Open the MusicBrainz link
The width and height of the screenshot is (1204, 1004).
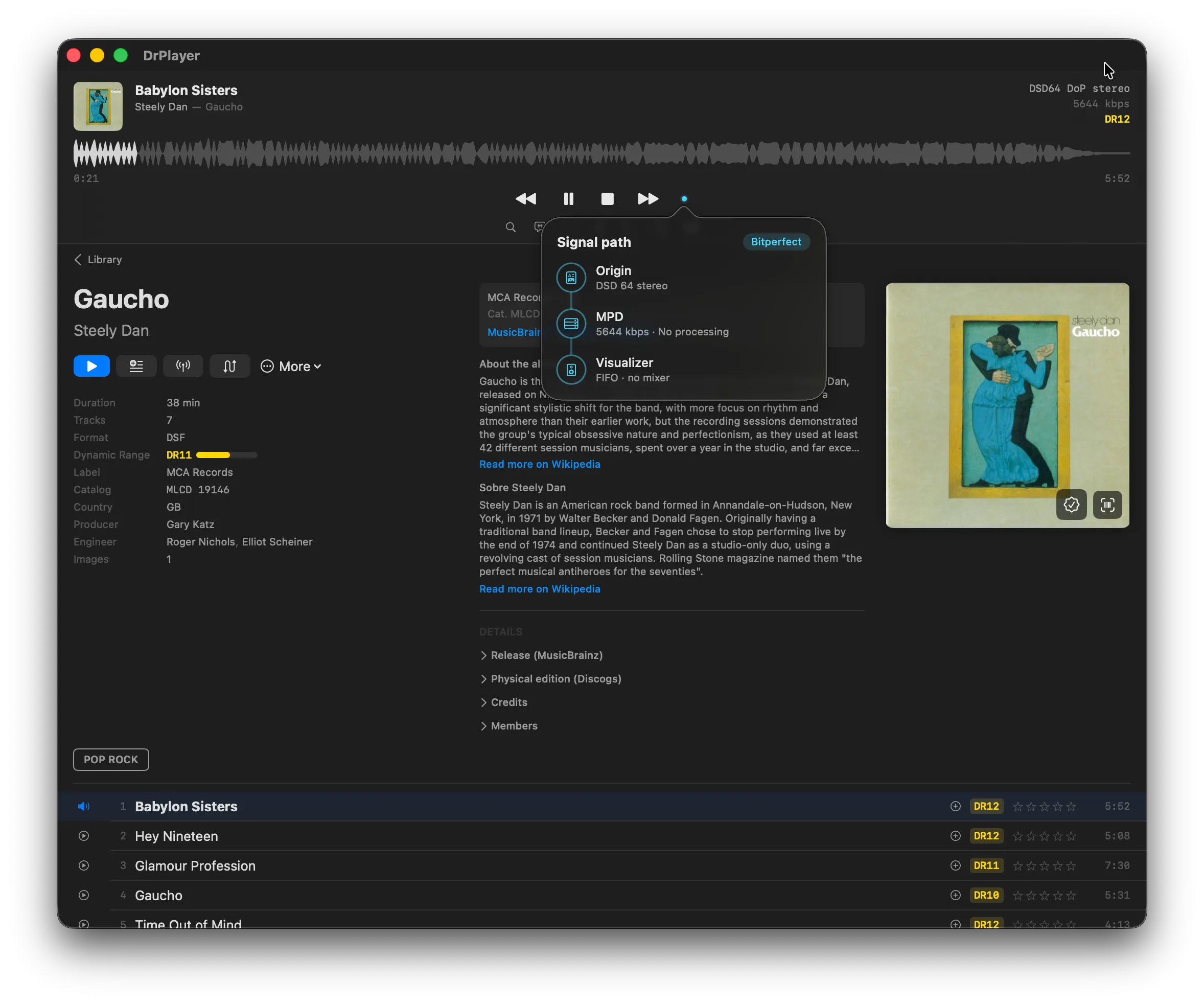click(x=514, y=332)
